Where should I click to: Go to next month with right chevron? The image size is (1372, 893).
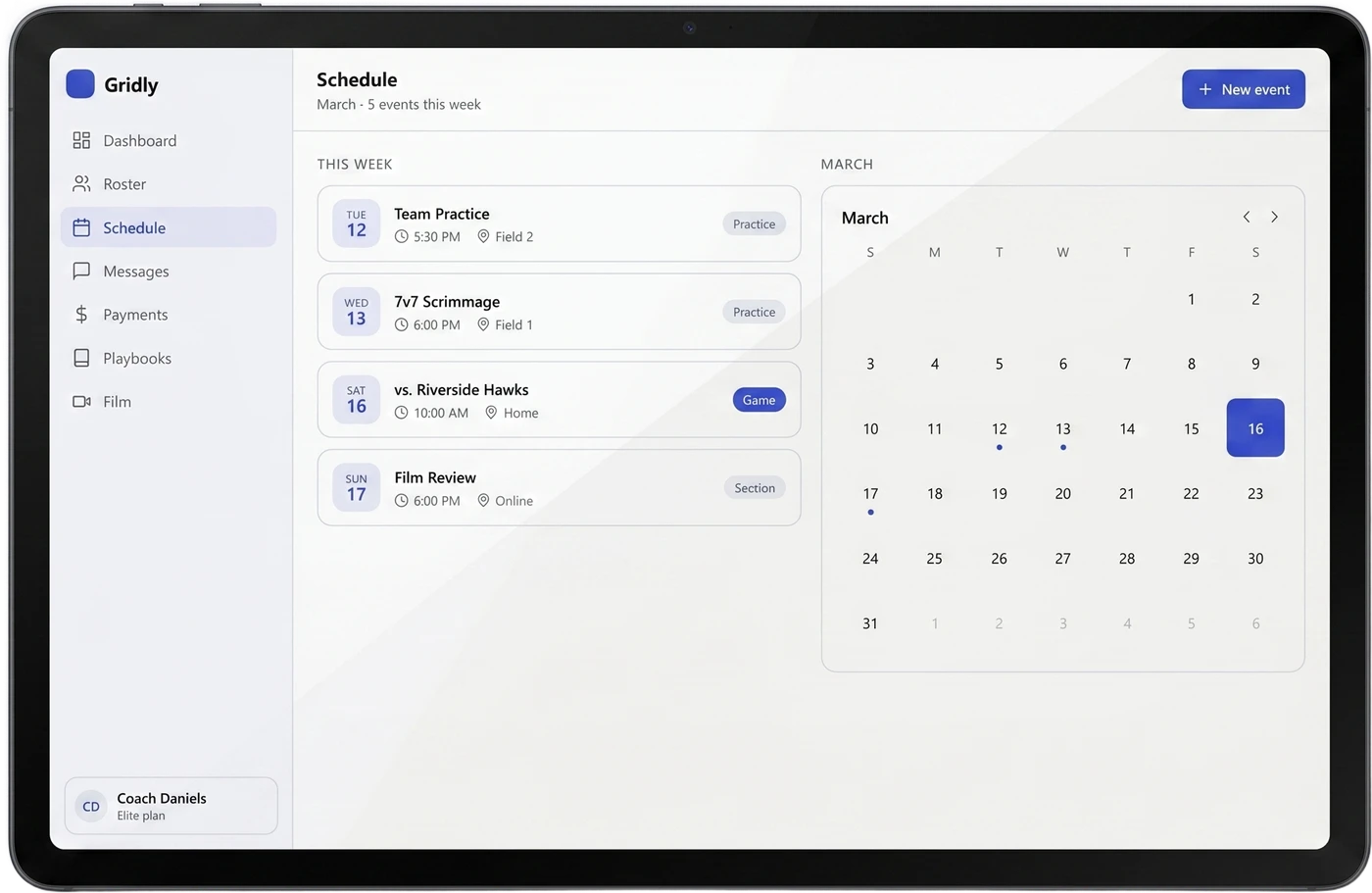[1274, 217]
